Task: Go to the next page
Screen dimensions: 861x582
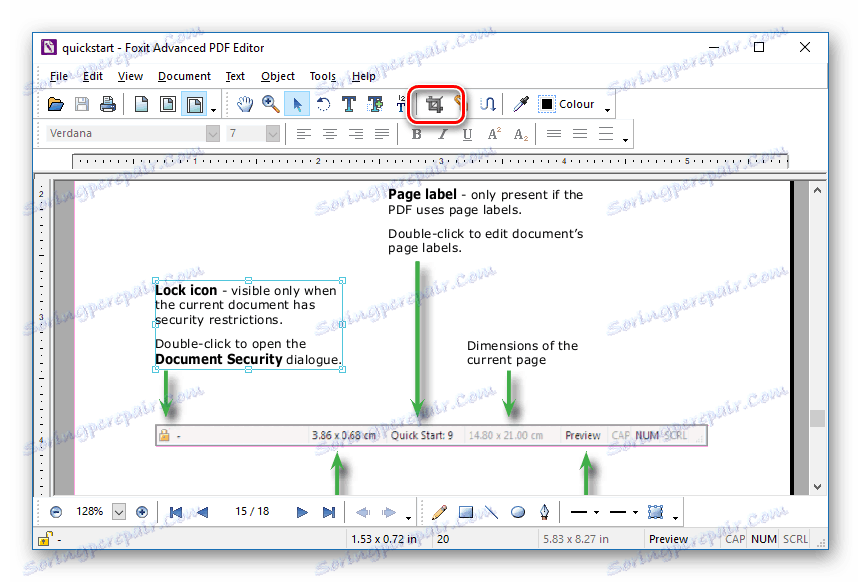Action: [301, 512]
